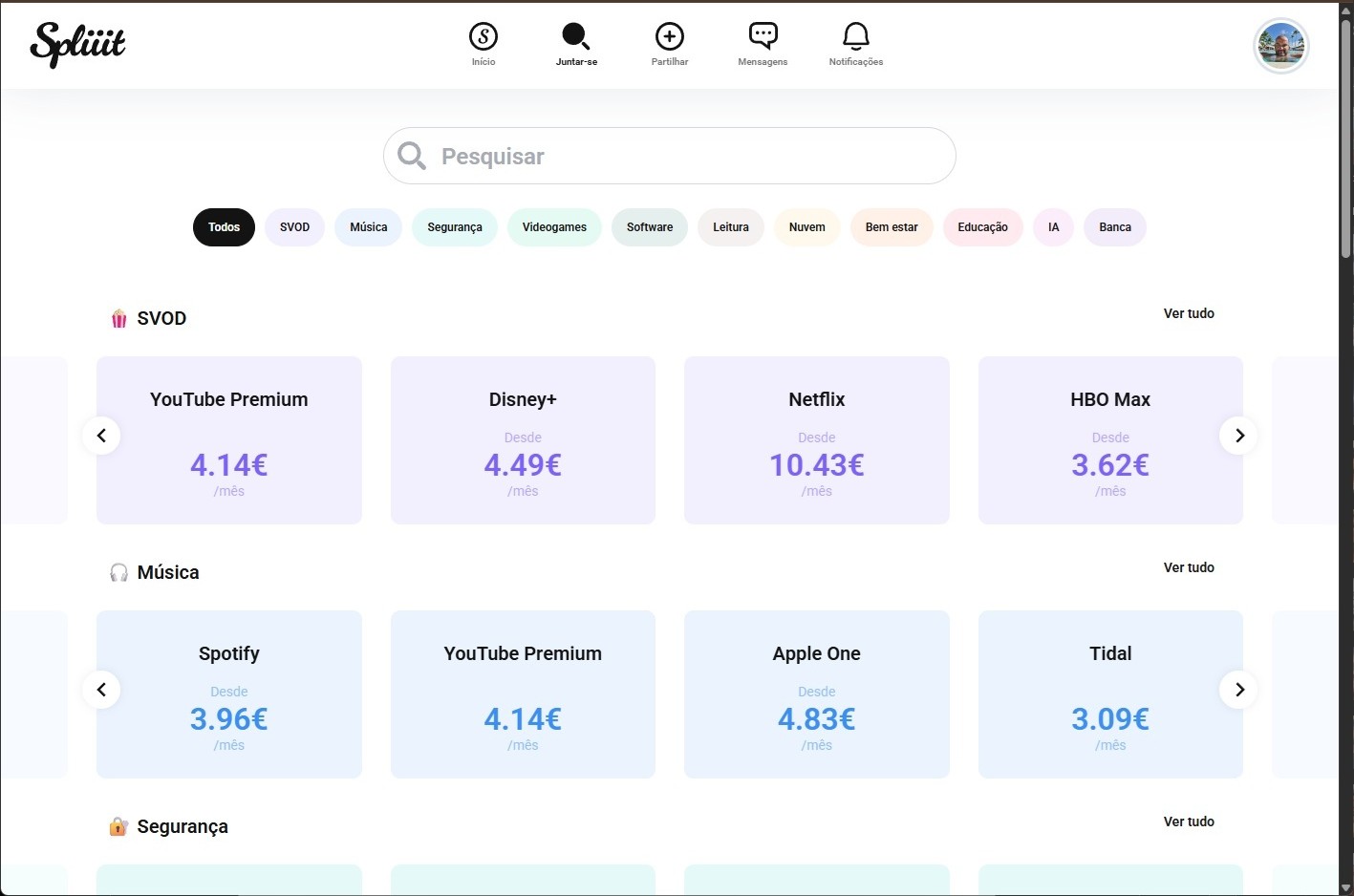Open the Netflix subscription card
The height and width of the screenshot is (896, 1354).
pyautogui.click(x=816, y=440)
